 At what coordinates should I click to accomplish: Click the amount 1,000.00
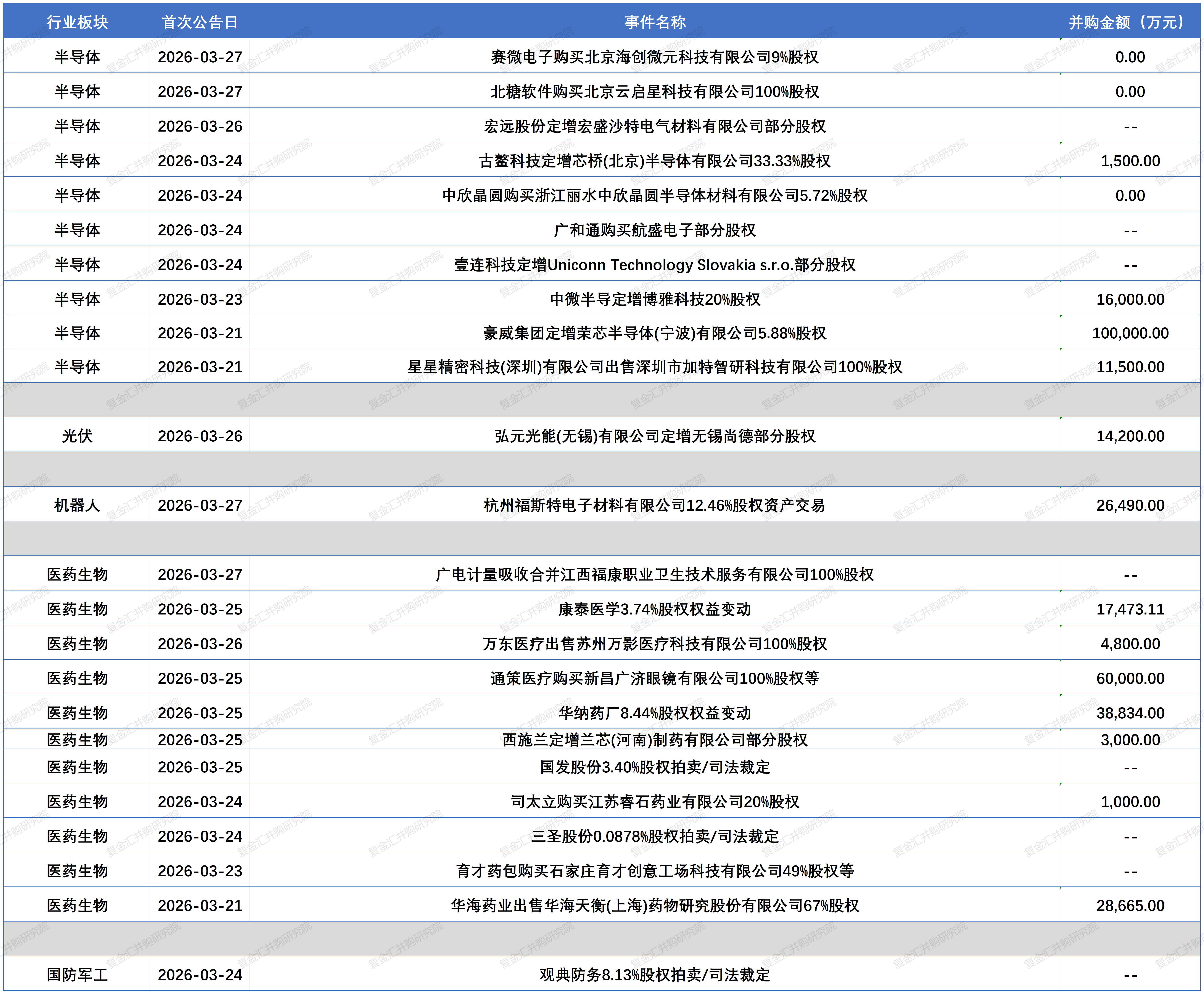pos(1130,802)
